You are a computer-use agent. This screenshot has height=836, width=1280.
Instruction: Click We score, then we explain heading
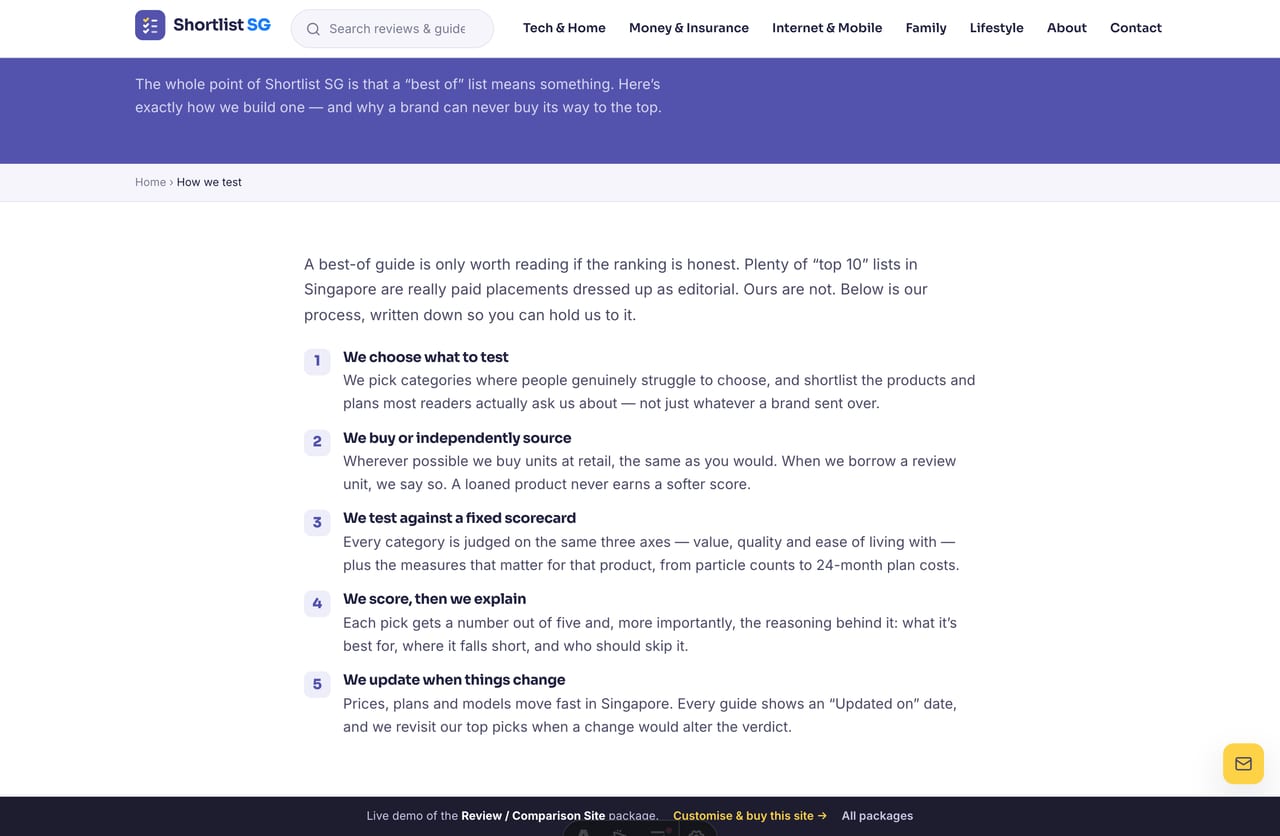coord(434,599)
